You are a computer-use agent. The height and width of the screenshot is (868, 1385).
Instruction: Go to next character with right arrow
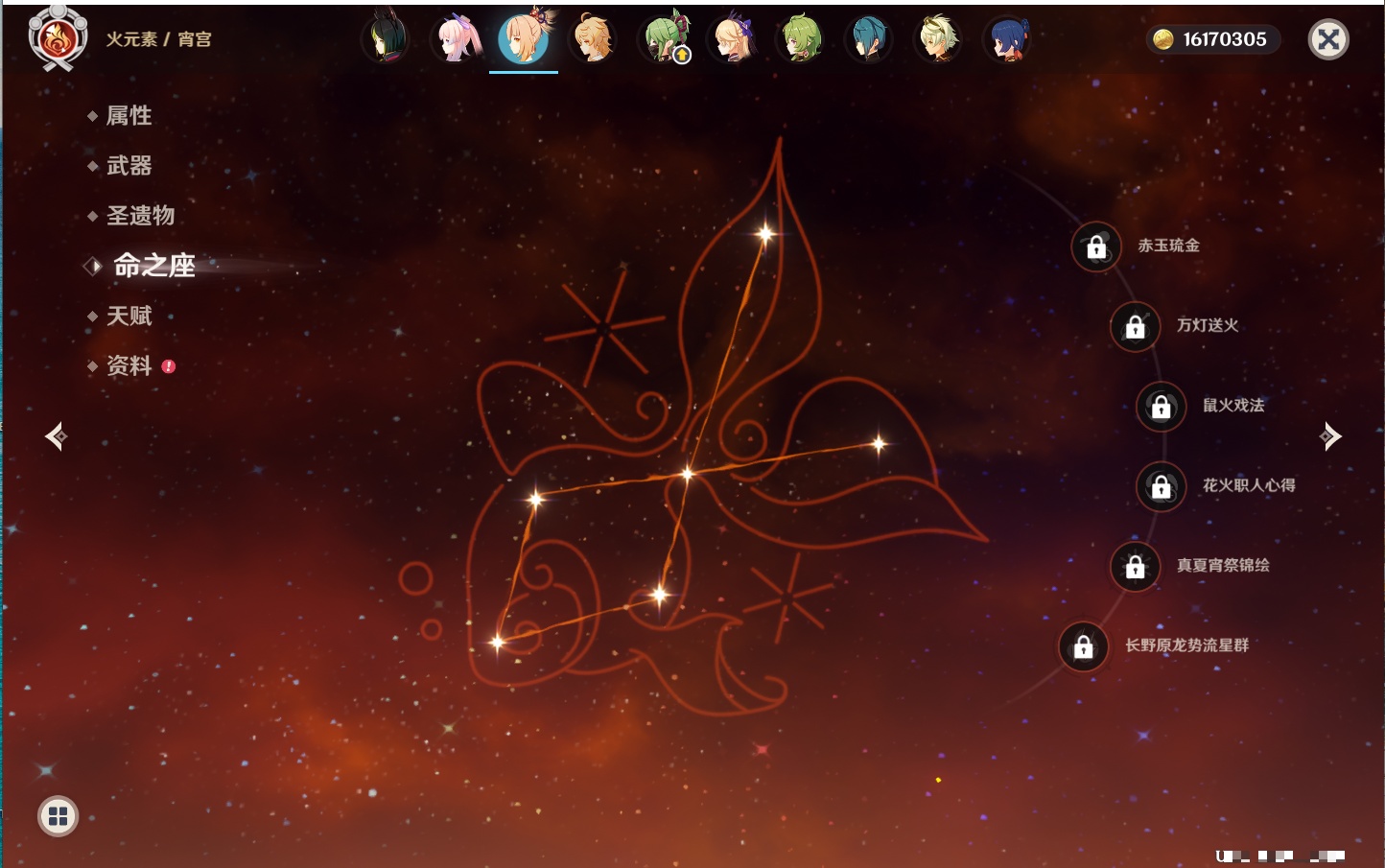[x=1330, y=436]
